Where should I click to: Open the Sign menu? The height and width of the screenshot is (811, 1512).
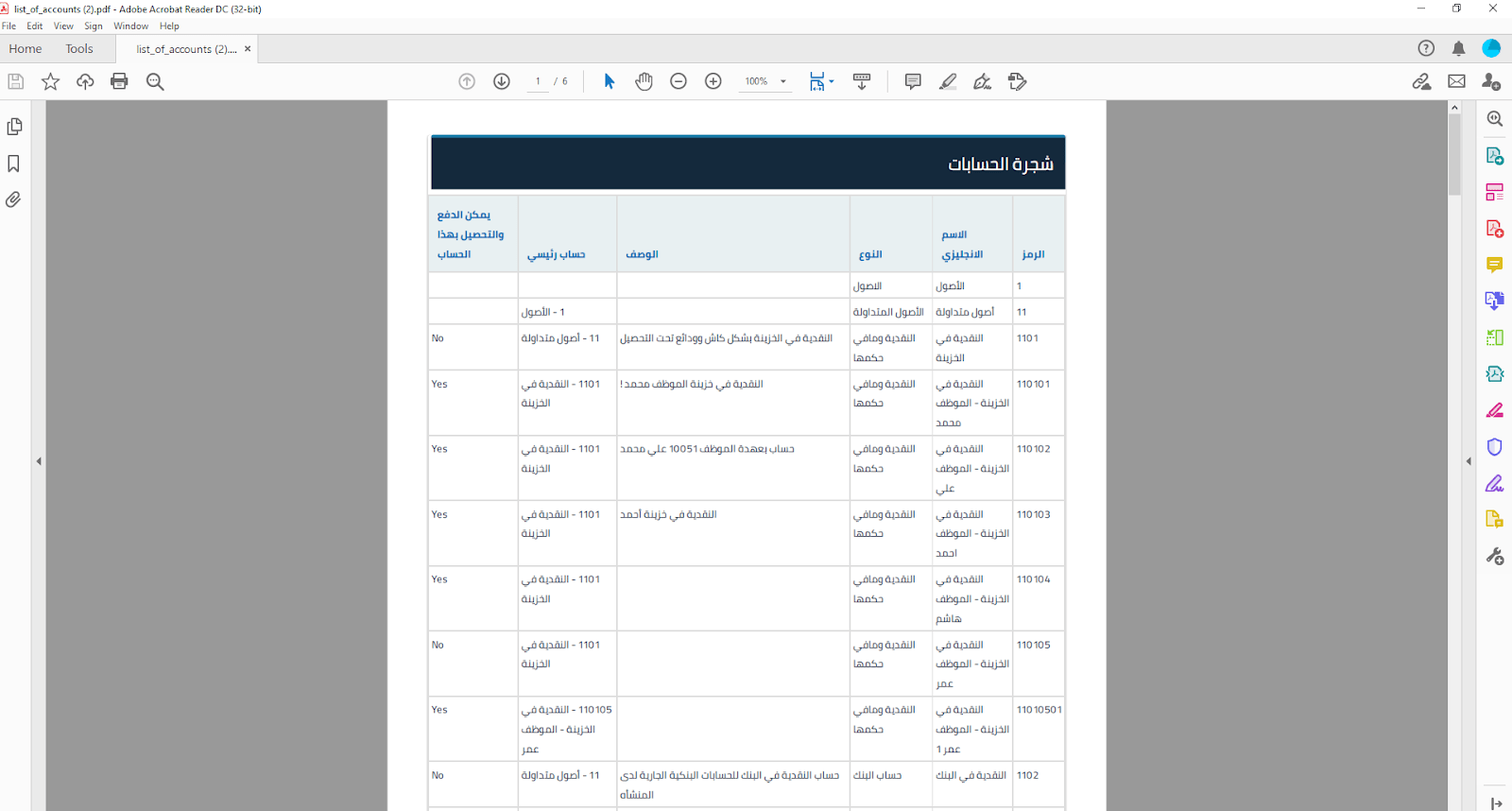94,26
